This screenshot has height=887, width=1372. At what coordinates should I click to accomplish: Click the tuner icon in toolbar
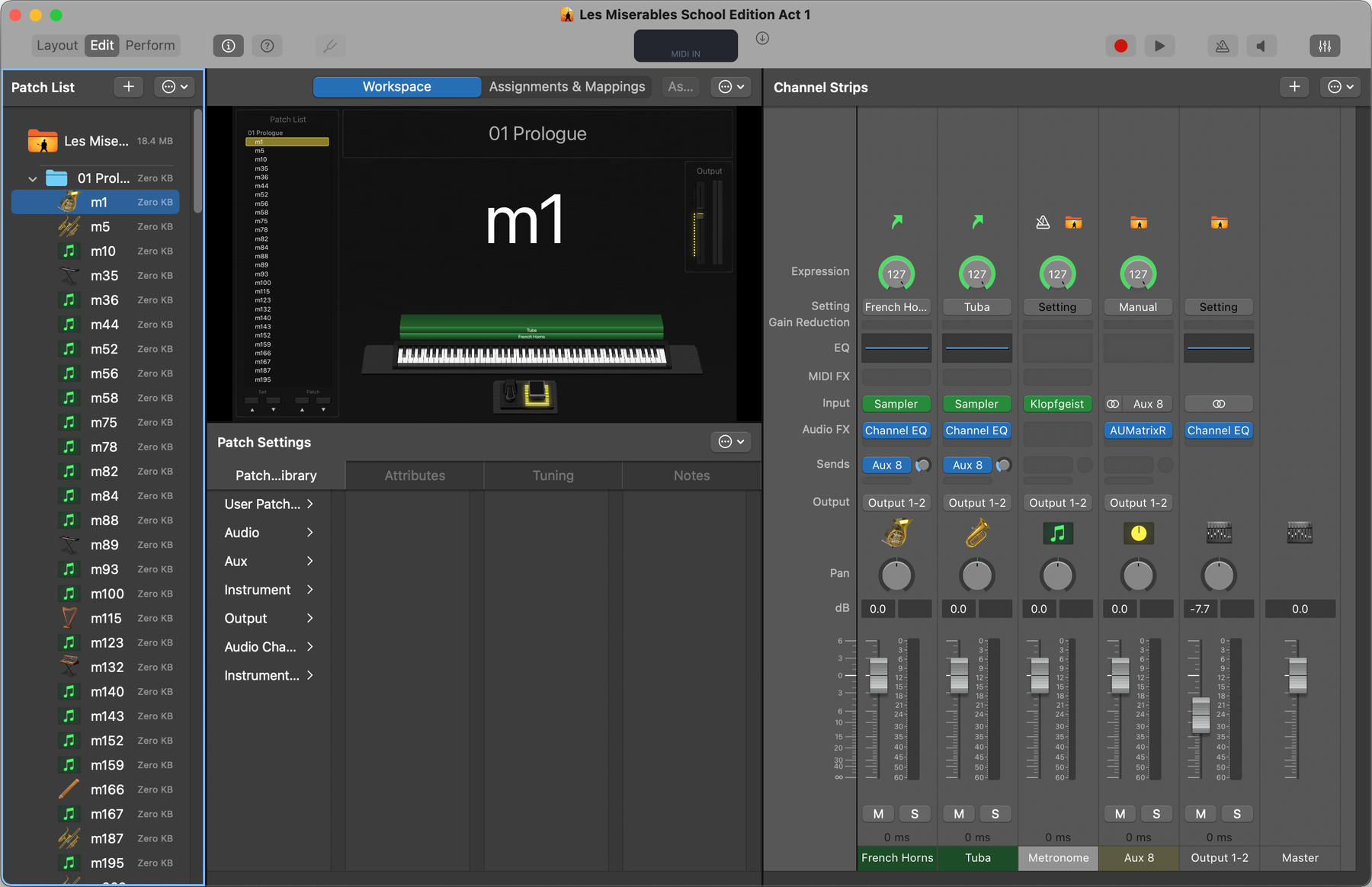pos(330,46)
